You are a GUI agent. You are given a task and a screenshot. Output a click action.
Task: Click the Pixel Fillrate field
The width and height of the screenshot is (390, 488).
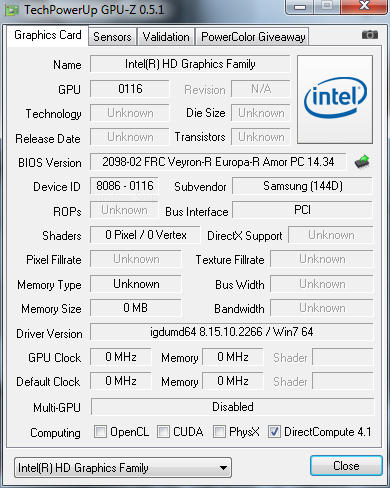click(136, 259)
